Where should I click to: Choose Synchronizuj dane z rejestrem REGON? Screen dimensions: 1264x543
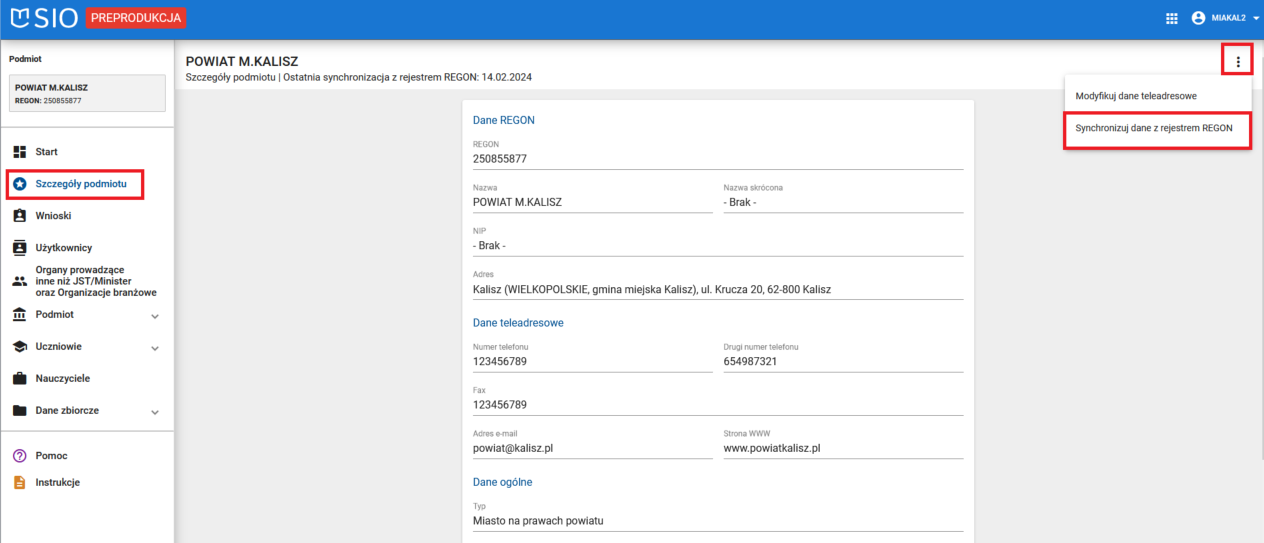1154,129
